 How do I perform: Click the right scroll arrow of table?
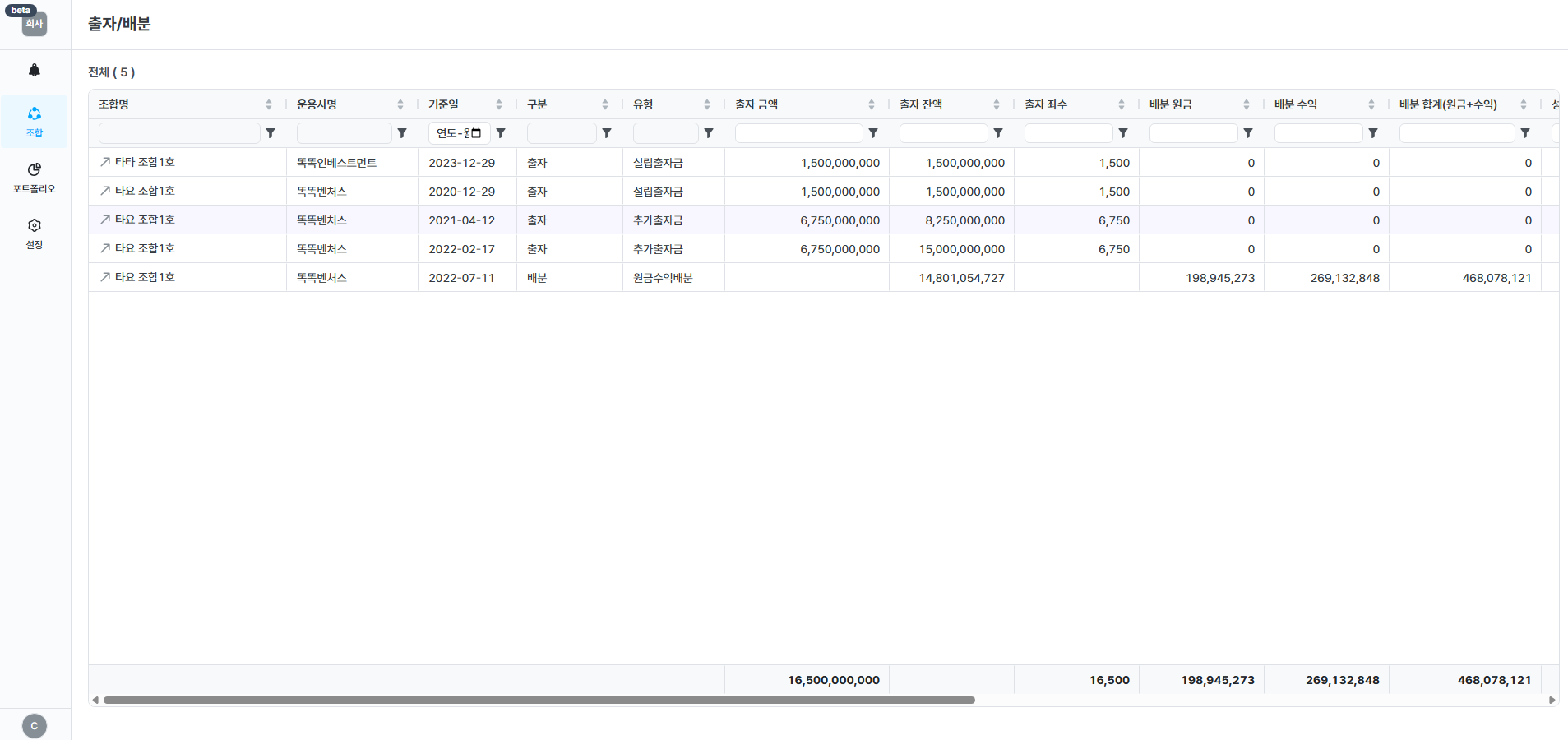click(x=1552, y=701)
